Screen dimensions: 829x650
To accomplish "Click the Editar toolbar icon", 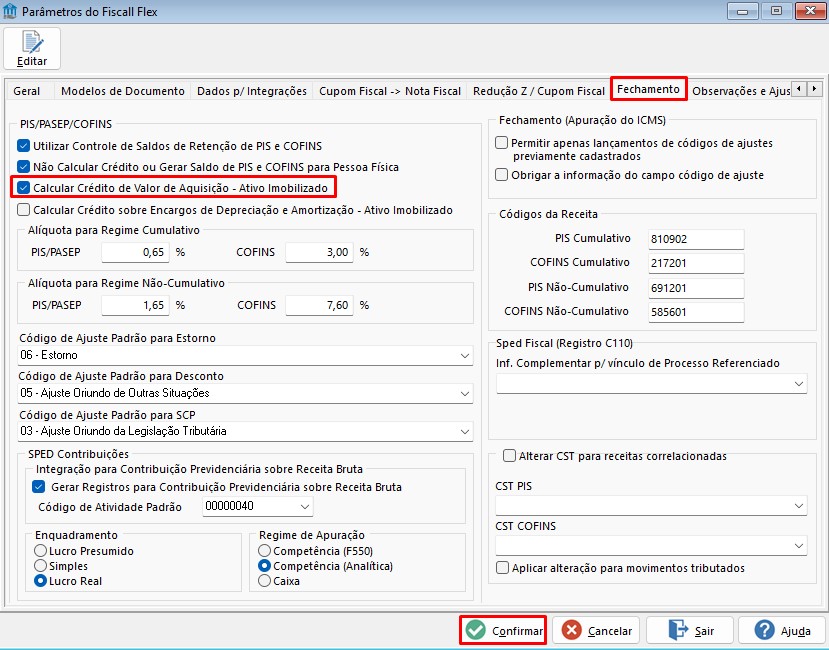I will tap(32, 42).
